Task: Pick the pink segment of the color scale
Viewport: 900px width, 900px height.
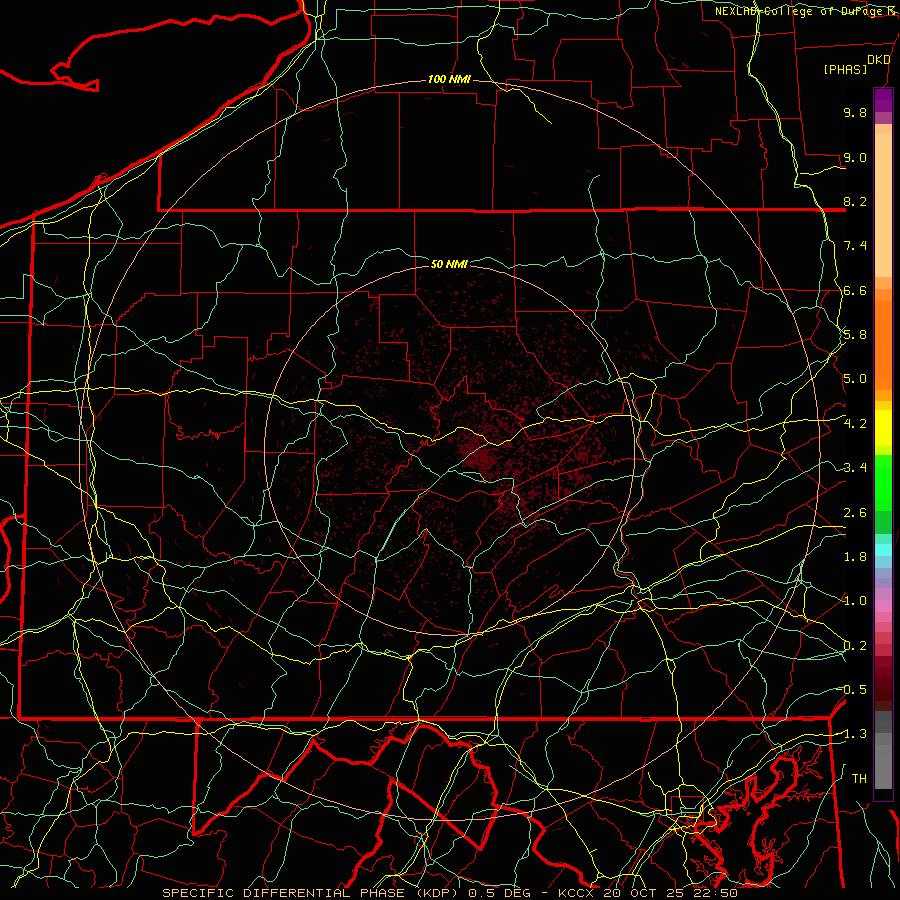Action: pos(883,606)
